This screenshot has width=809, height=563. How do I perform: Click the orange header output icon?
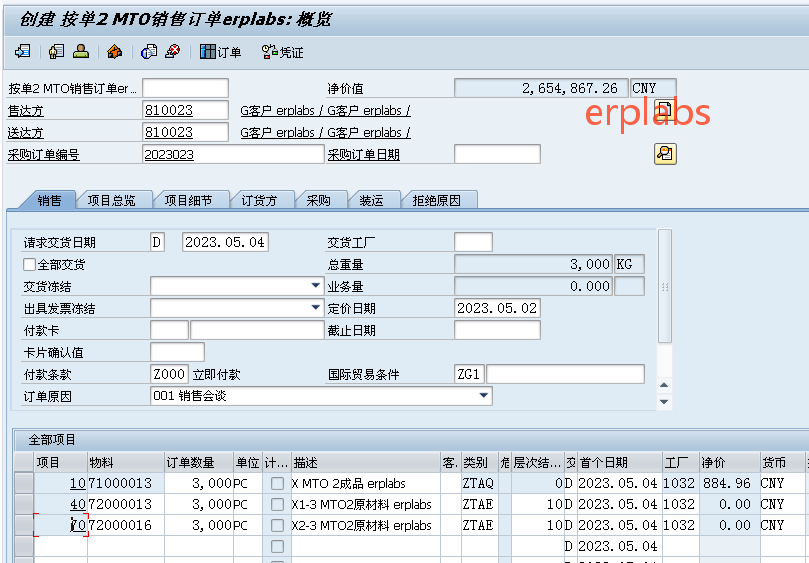pyautogui.click(x=115, y=52)
